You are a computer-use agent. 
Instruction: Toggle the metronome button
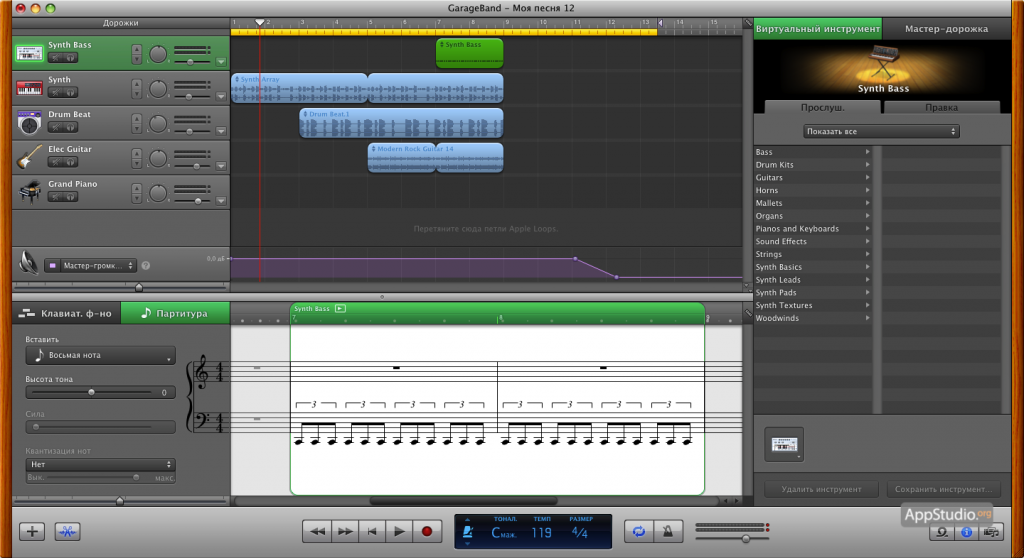pyautogui.click(x=667, y=532)
